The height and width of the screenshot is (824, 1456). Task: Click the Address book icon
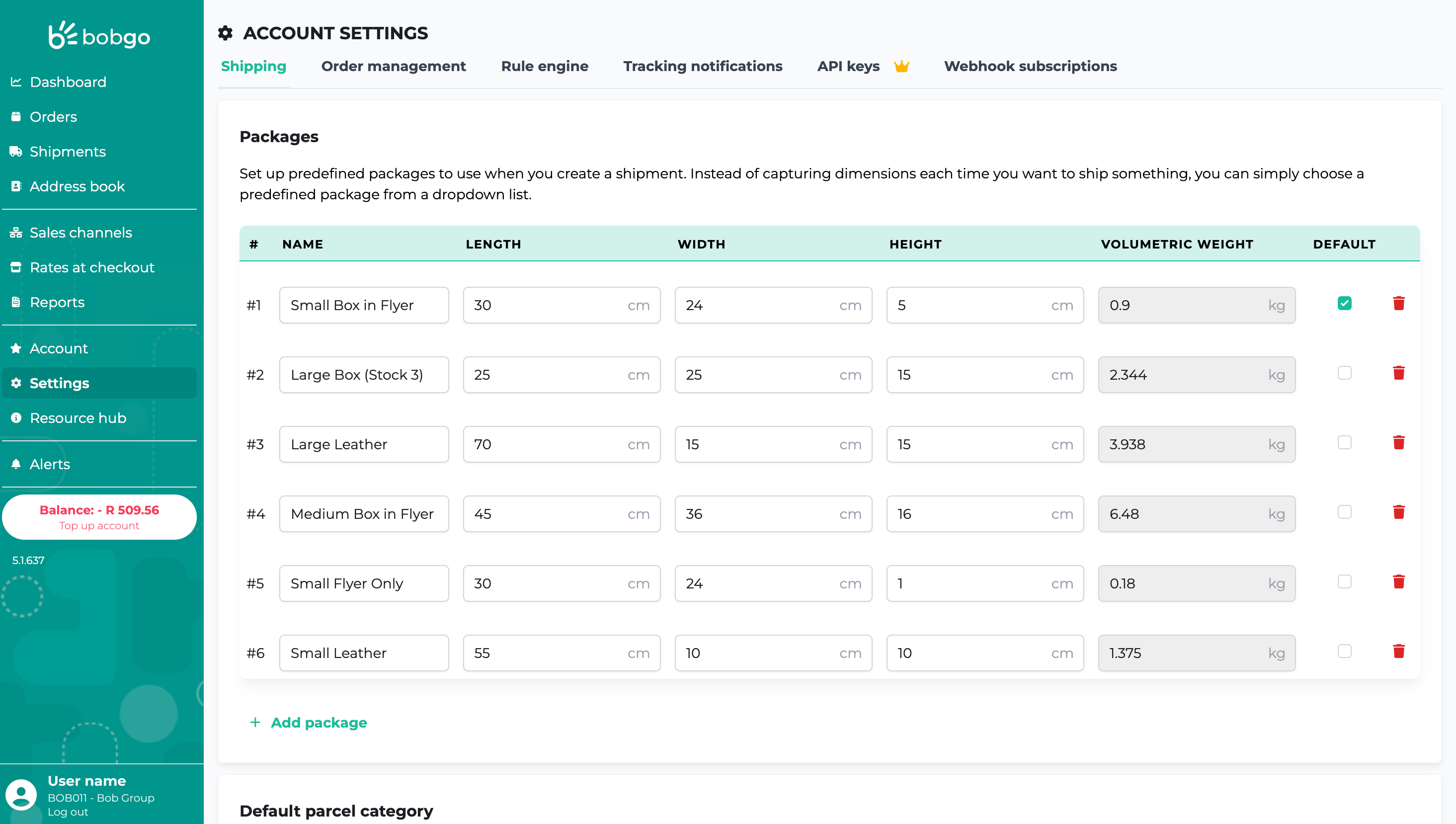(16, 186)
